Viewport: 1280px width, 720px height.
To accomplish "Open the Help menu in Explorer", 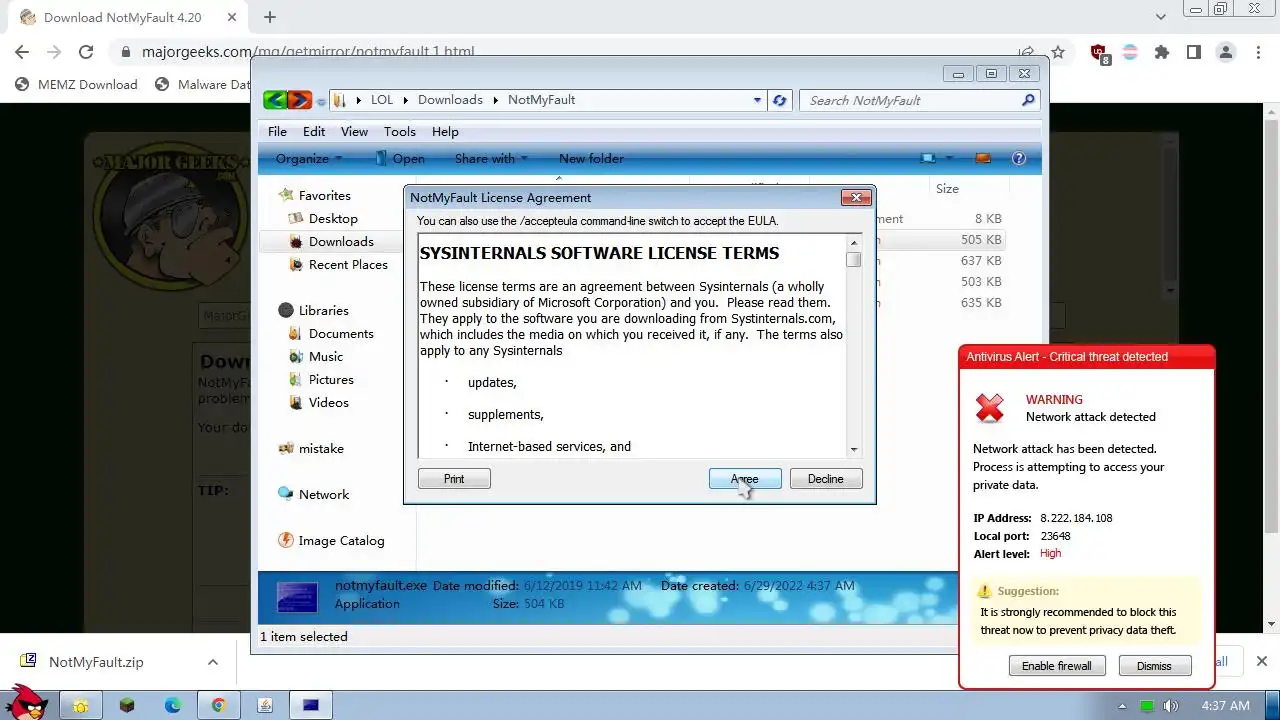I will [x=445, y=131].
